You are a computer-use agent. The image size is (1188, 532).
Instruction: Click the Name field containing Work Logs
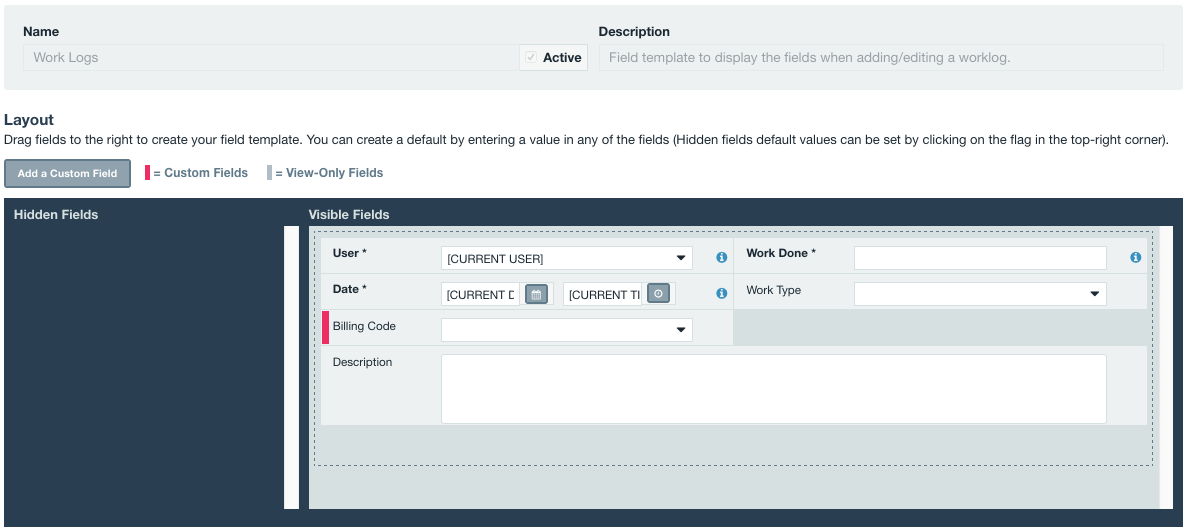271,58
